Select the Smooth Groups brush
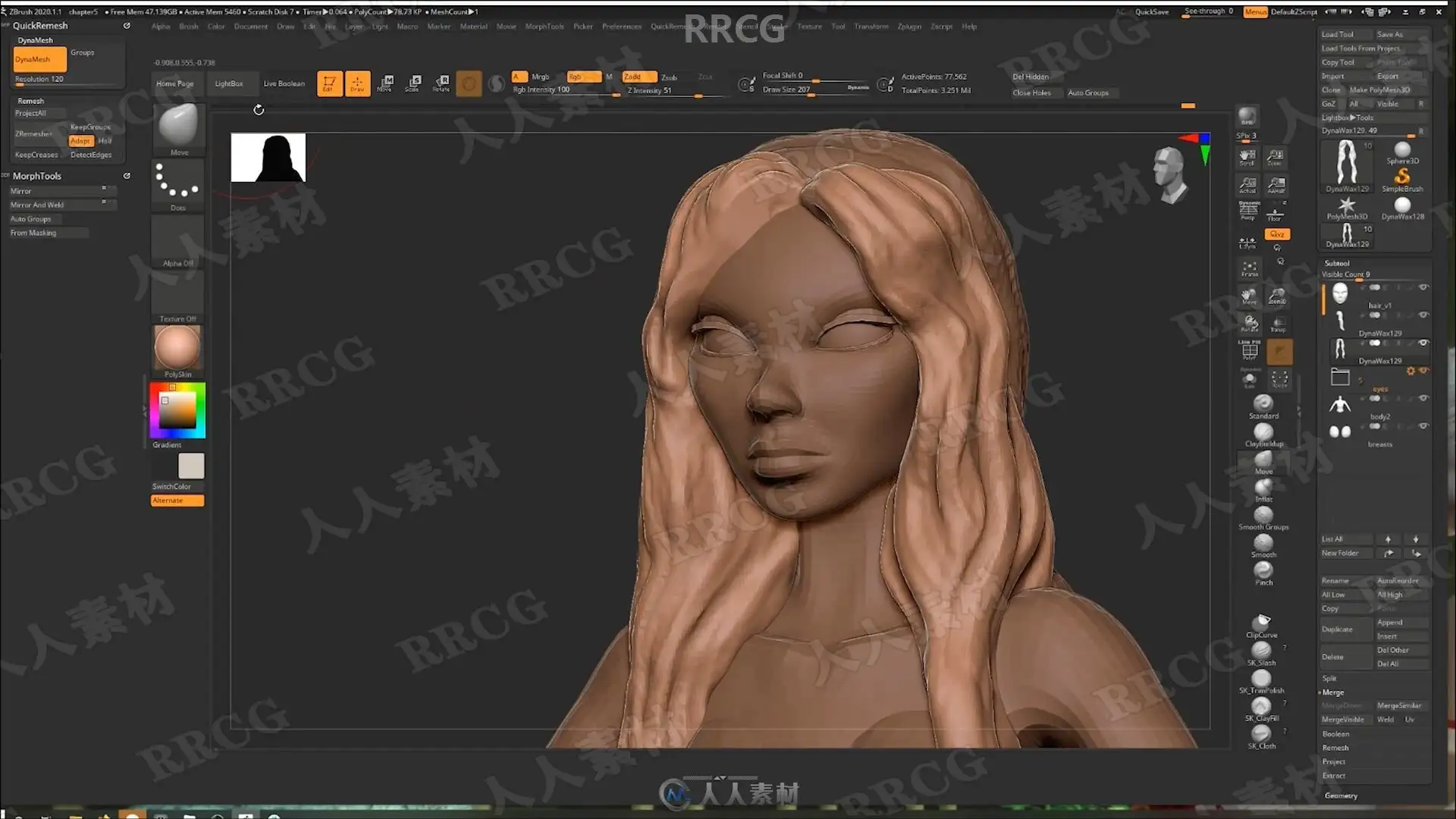Image resolution: width=1456 pixels, height=819 pixels. coord(1263,518)
